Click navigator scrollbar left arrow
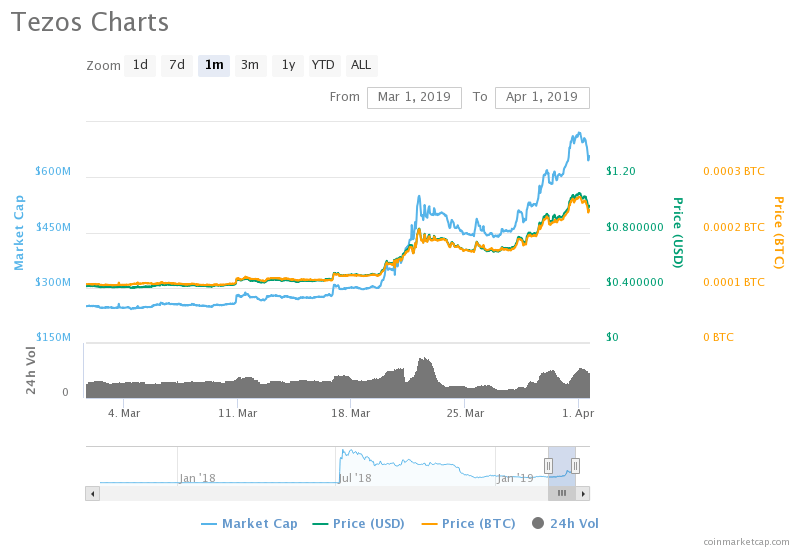The image size is (800, 550). (x=92, y=493)
